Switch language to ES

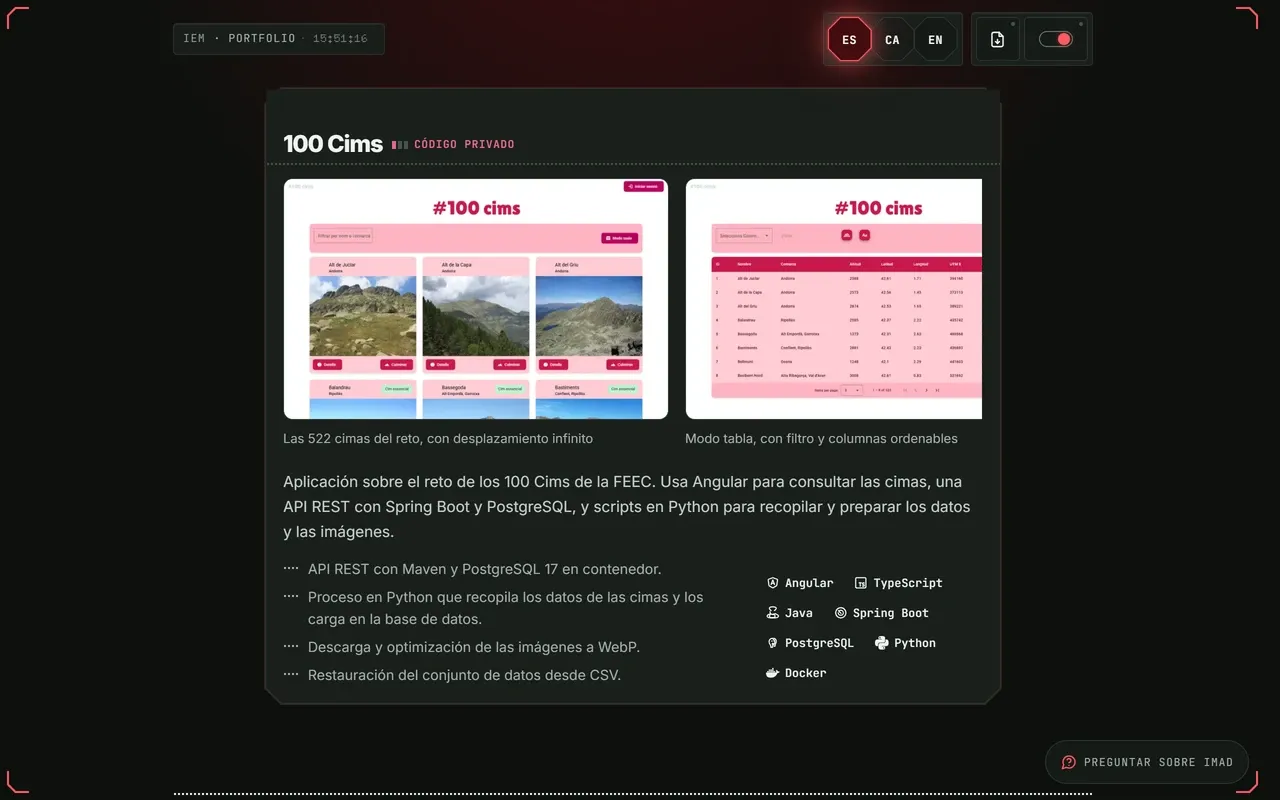849,40
